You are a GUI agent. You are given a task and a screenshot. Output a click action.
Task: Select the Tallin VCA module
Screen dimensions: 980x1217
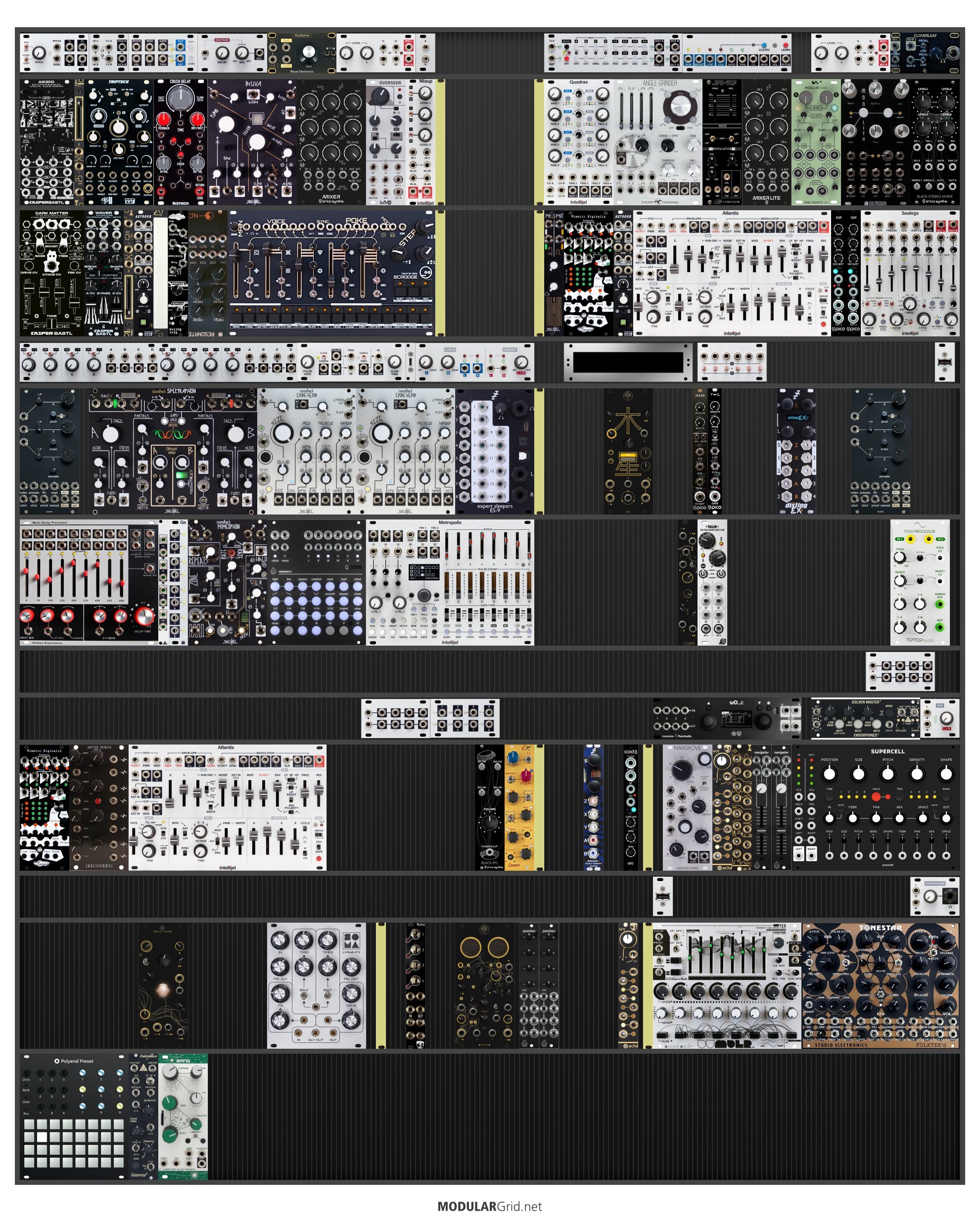coord(712,583)
